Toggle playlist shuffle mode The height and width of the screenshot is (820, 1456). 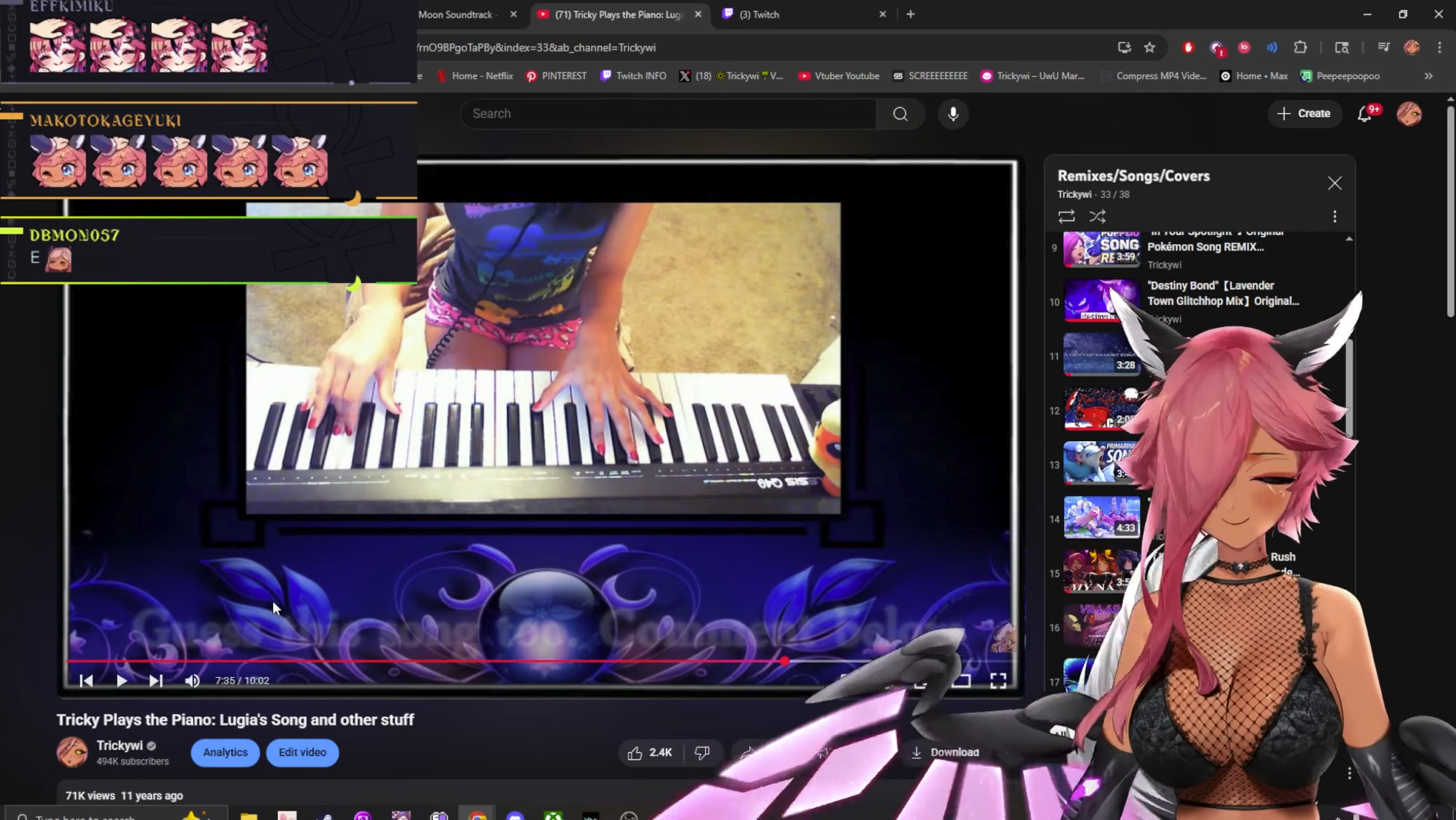point(1097,216)
